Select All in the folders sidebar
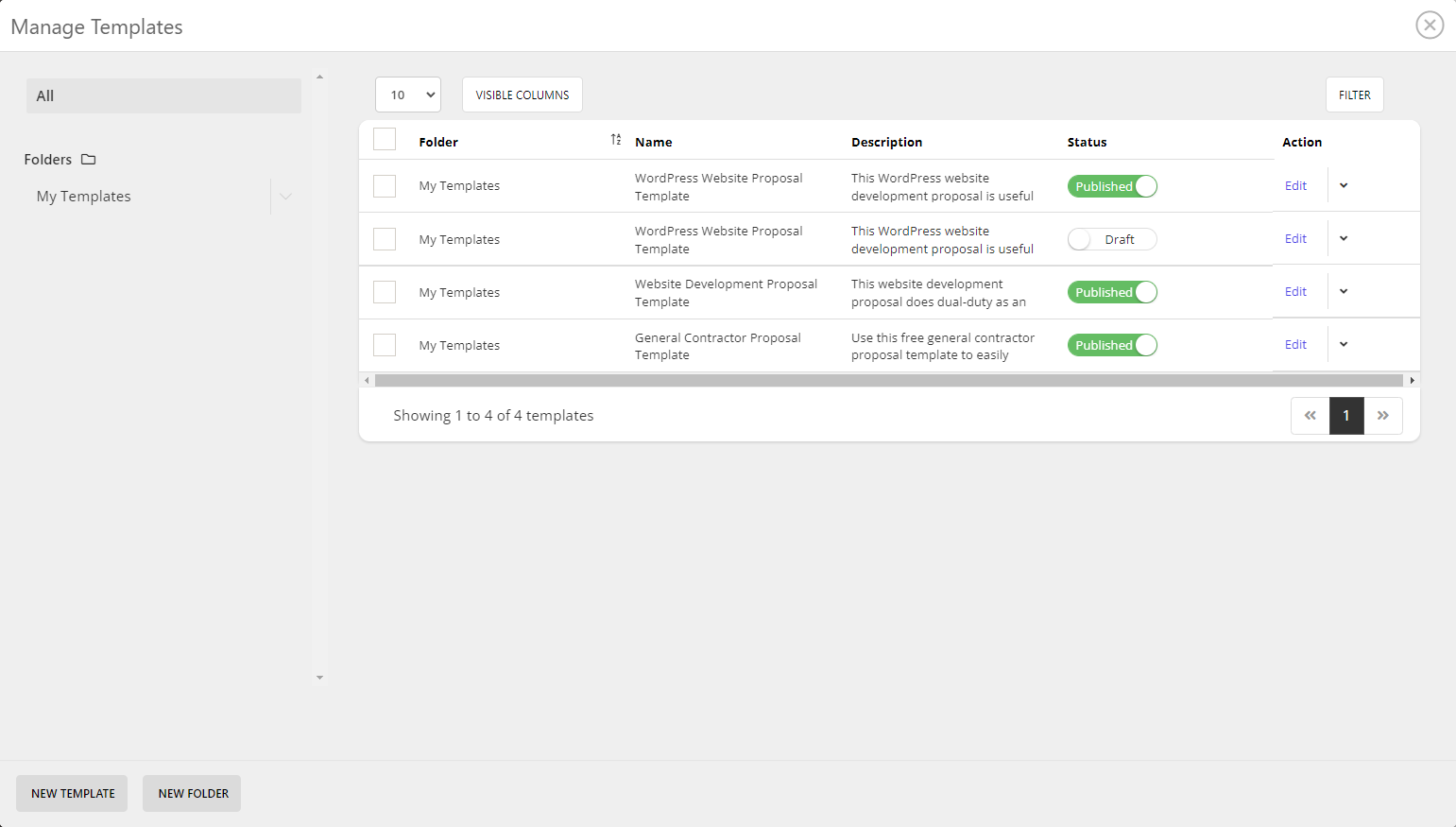Screen dimensions: 1456x827 click(163, 95)
